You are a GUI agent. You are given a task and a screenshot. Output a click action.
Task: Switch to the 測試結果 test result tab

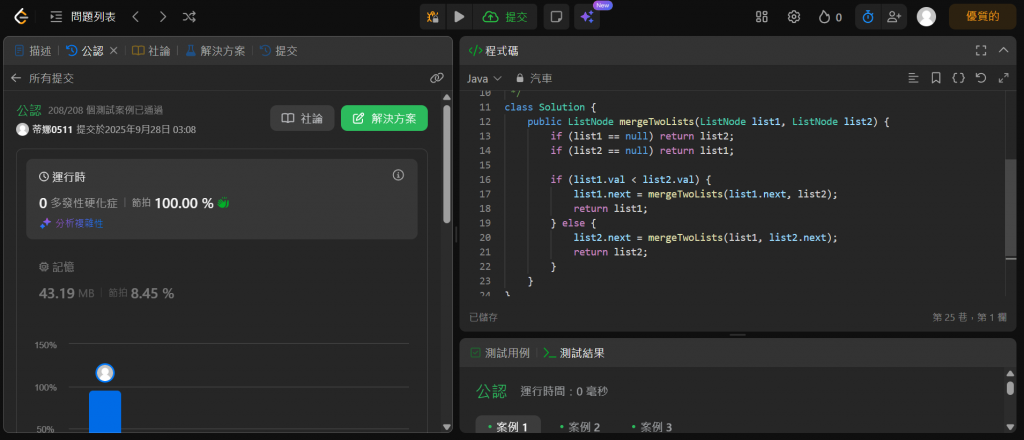[x=574, y=353]
